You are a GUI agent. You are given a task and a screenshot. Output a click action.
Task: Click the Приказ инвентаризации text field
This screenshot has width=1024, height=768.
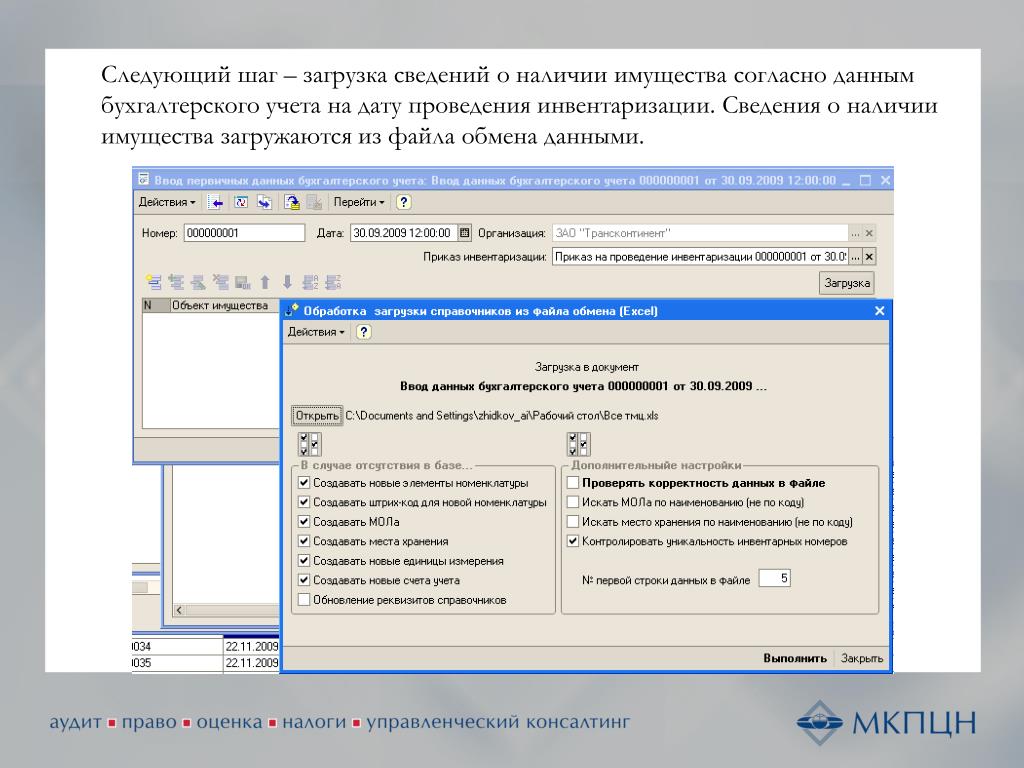click(x=700, y=257)
